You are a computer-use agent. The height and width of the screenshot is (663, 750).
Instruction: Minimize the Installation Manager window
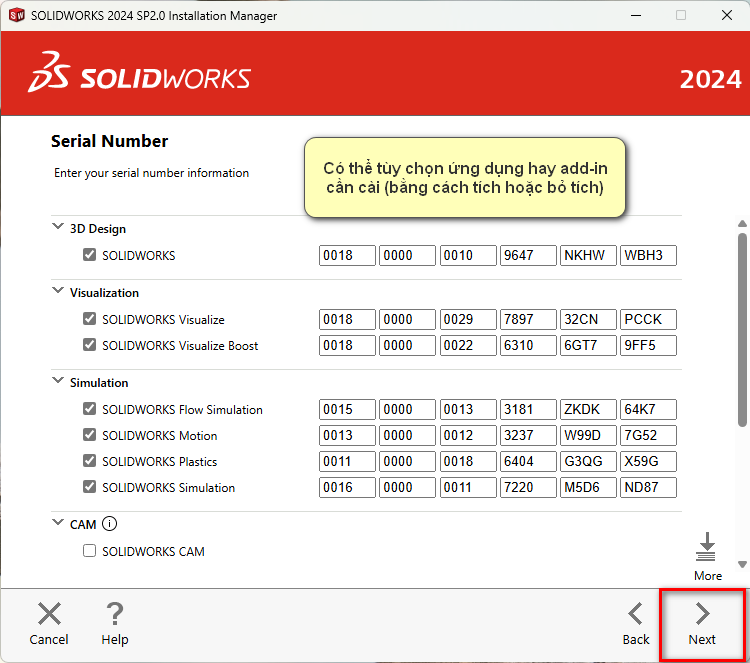click(636, 15)
